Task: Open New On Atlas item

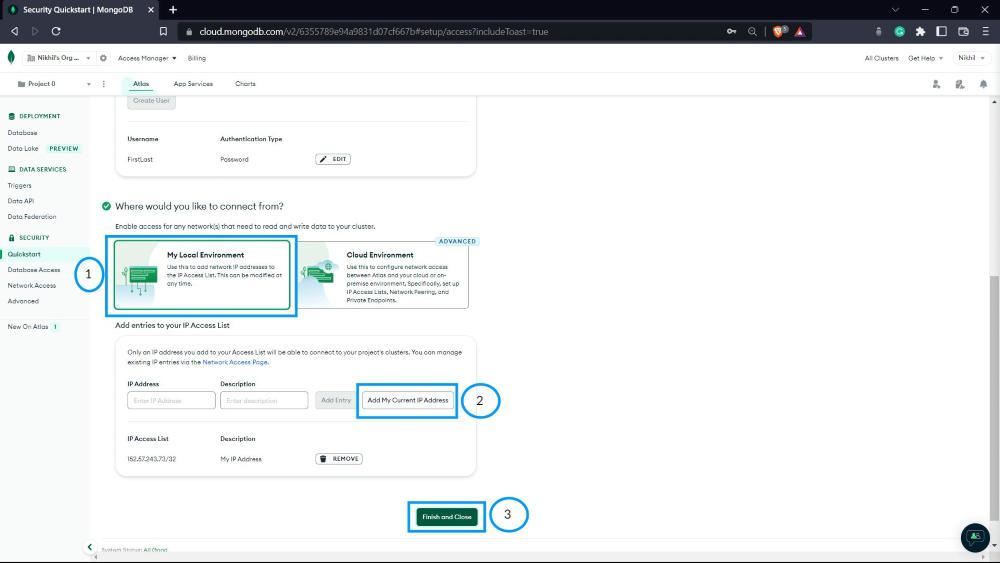Action: point(28,326)
